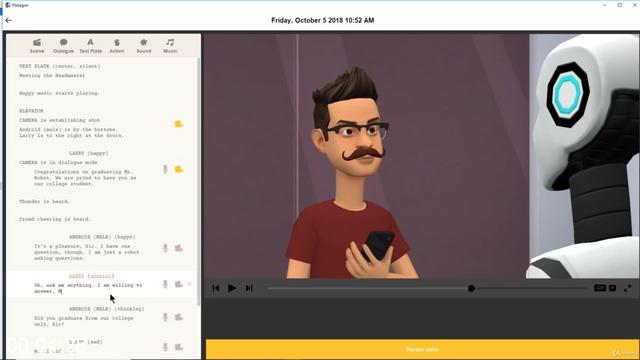The height and width of the screenshot is (360, 640).
Task: Add a Sound effect
Action: (x=144, y=46)
